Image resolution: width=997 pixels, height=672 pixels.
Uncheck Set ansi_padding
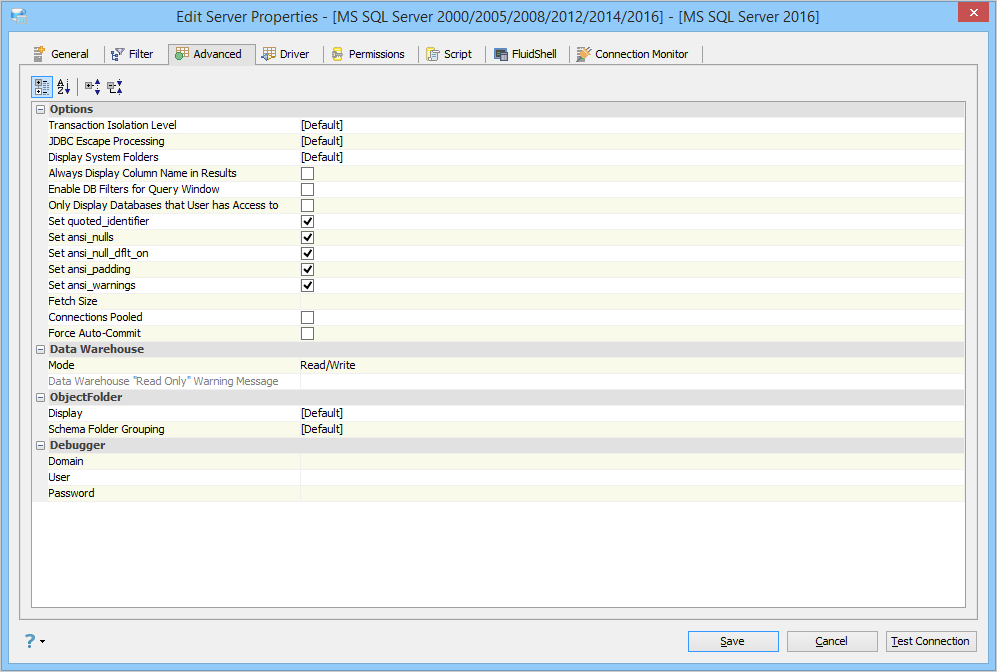307,270
